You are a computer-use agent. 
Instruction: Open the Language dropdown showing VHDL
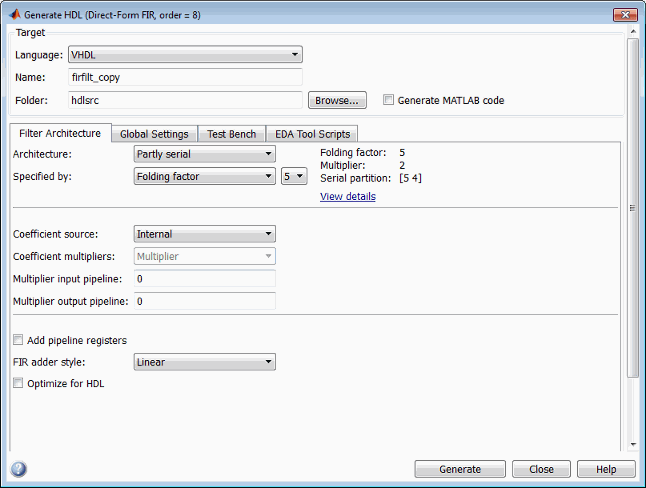185,54
